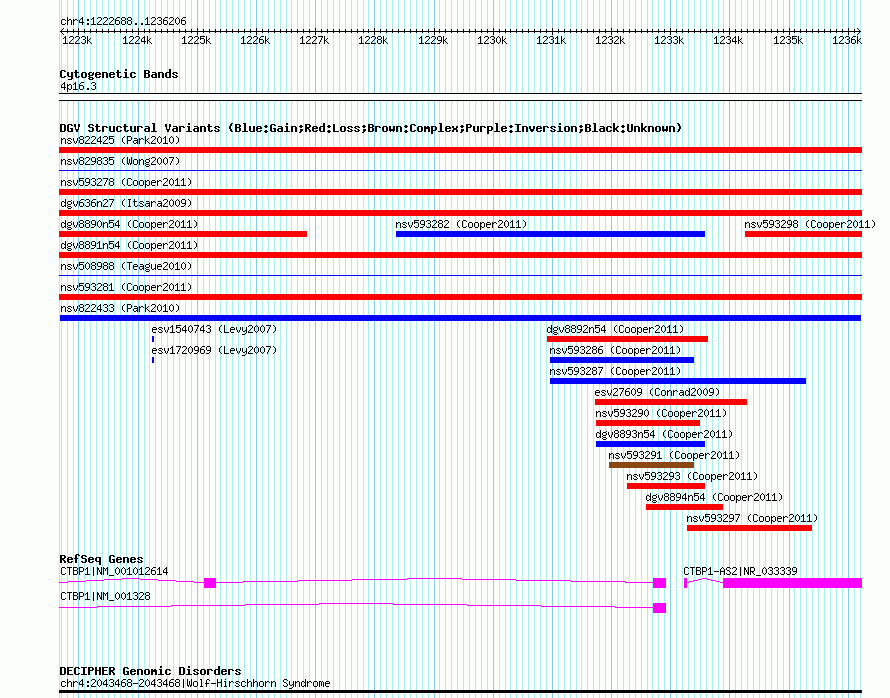890x698 pixels.
Task: Click the esv27609 (Conrad2009) label
Action: coord(657,392)
